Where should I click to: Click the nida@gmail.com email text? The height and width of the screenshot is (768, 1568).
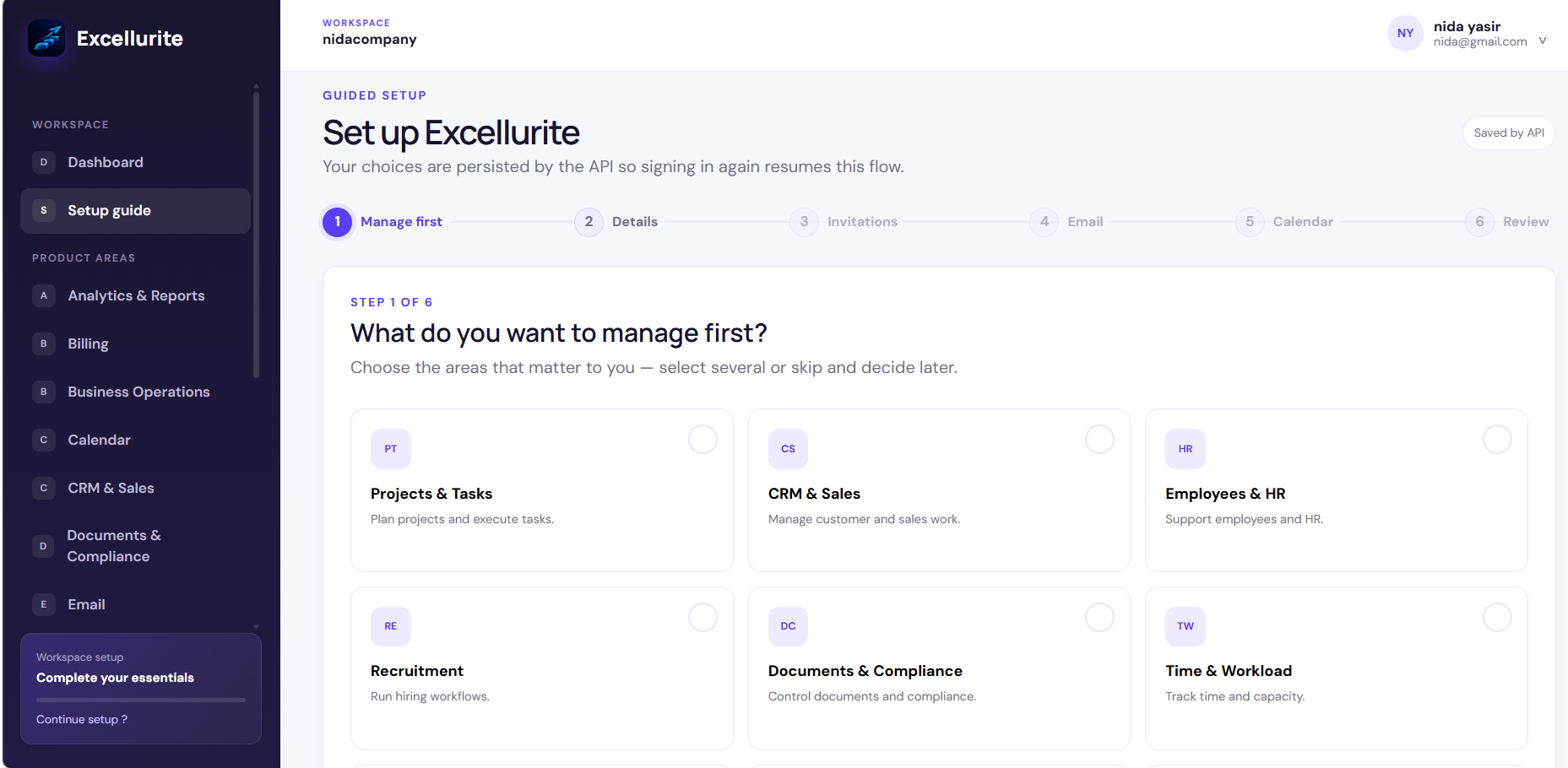tap(1480, 41)
